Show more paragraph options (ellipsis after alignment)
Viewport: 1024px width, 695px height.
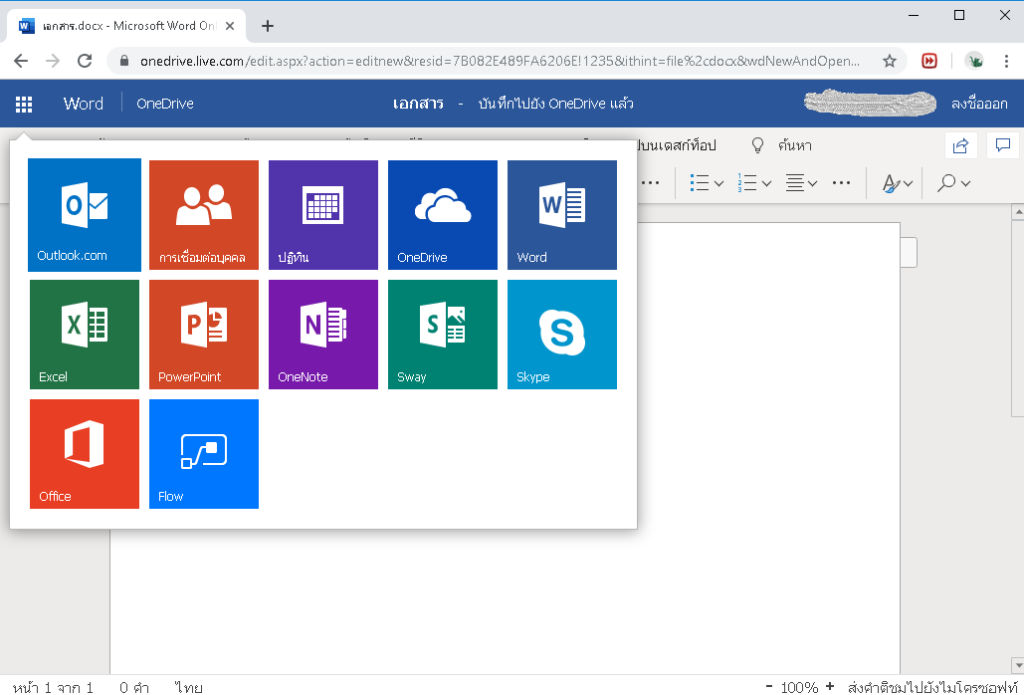(x=841, y=184)
